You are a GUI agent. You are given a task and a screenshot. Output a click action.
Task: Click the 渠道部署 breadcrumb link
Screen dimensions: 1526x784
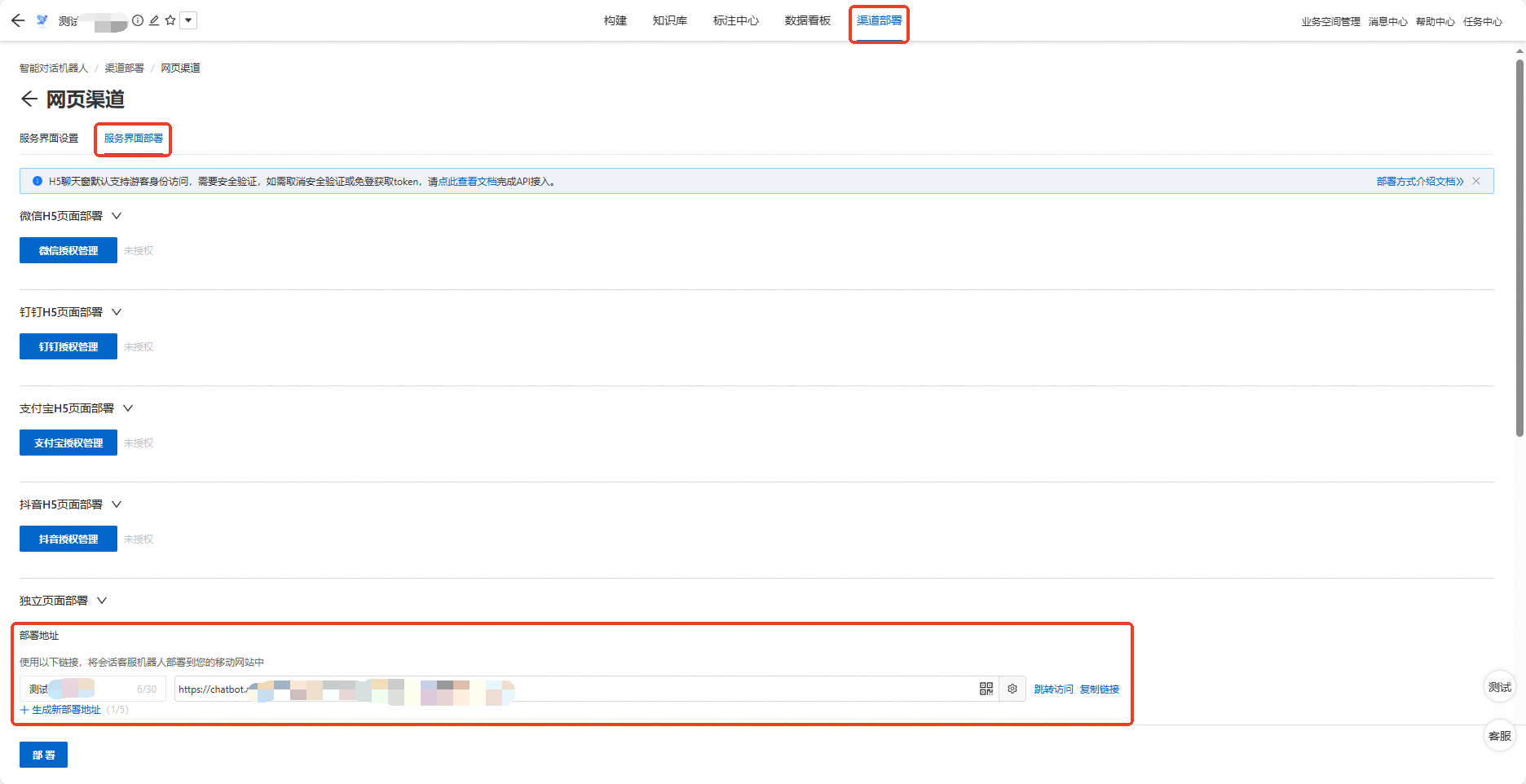coord(125,68)
